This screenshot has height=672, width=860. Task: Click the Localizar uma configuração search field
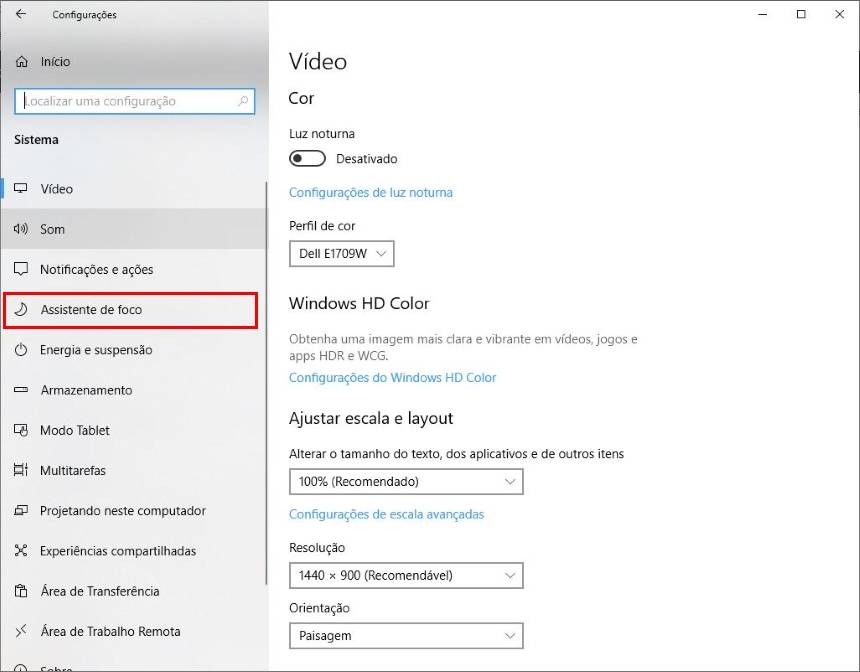pyautogui.click(x=134, y=101)
